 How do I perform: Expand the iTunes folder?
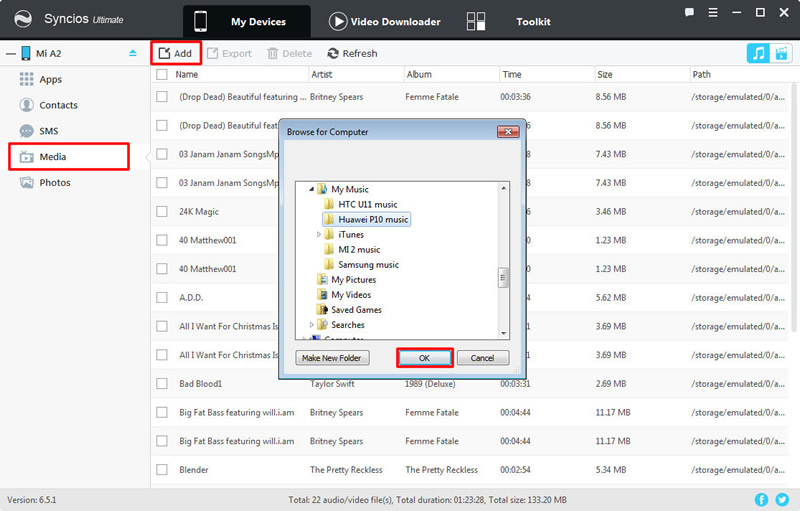tap(319, 235)
